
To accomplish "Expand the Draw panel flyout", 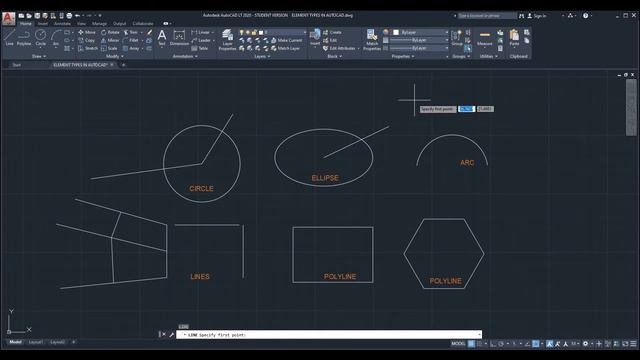I will pyautogui.click(x=39, y=56).
